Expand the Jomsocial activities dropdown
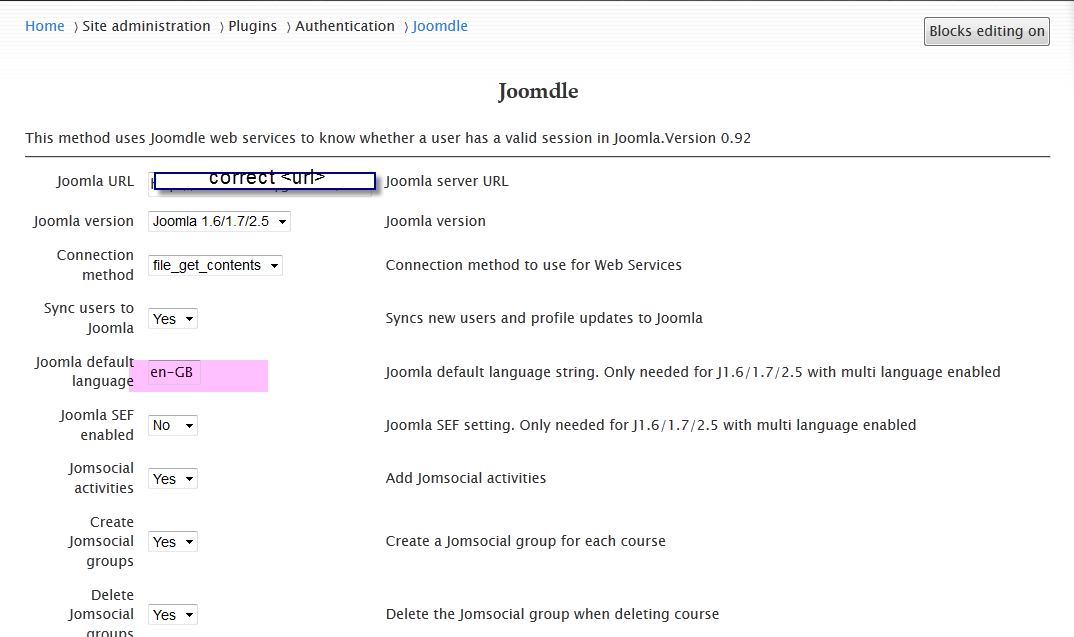 click(x=173, y=479)
